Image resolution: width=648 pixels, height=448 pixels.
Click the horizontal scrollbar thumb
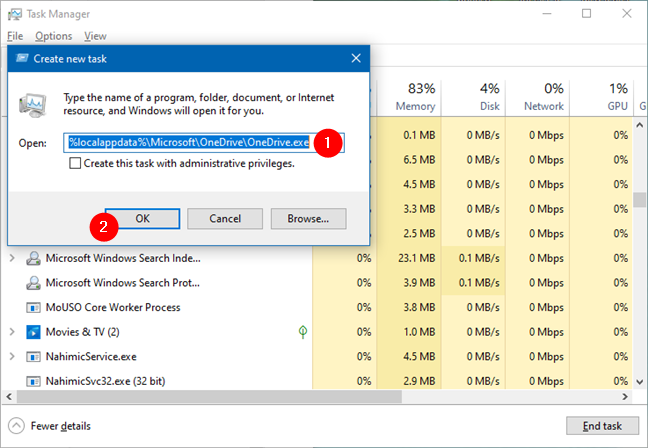[209, 397]
